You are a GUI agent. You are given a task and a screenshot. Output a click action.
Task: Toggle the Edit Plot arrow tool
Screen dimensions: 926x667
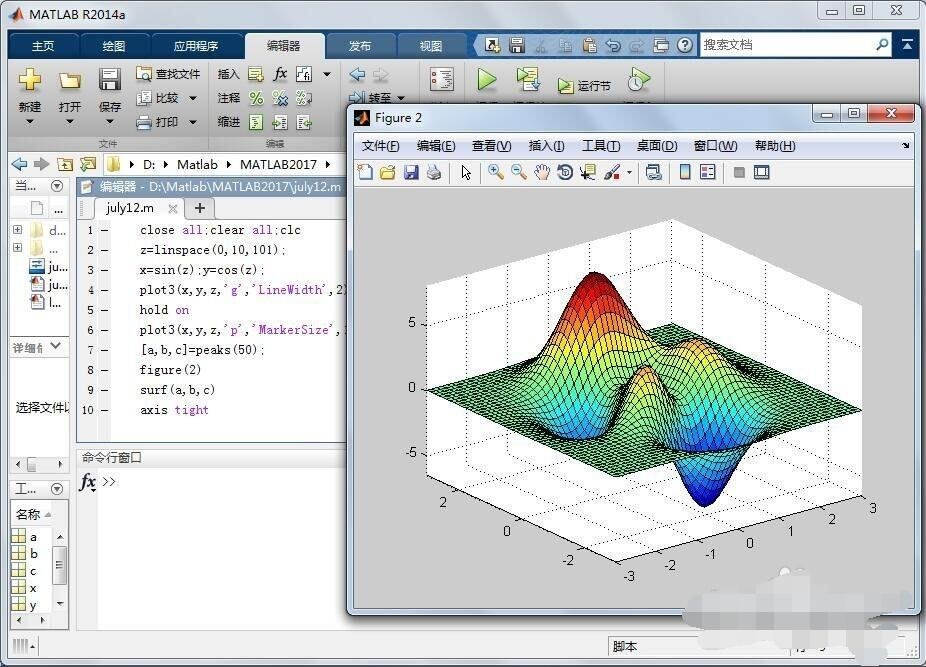(x=466, y=172)
